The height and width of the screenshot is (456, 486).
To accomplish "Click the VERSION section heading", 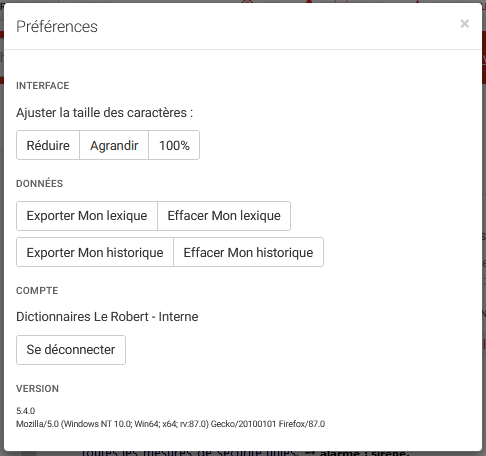I will click(x=37, y=389).
